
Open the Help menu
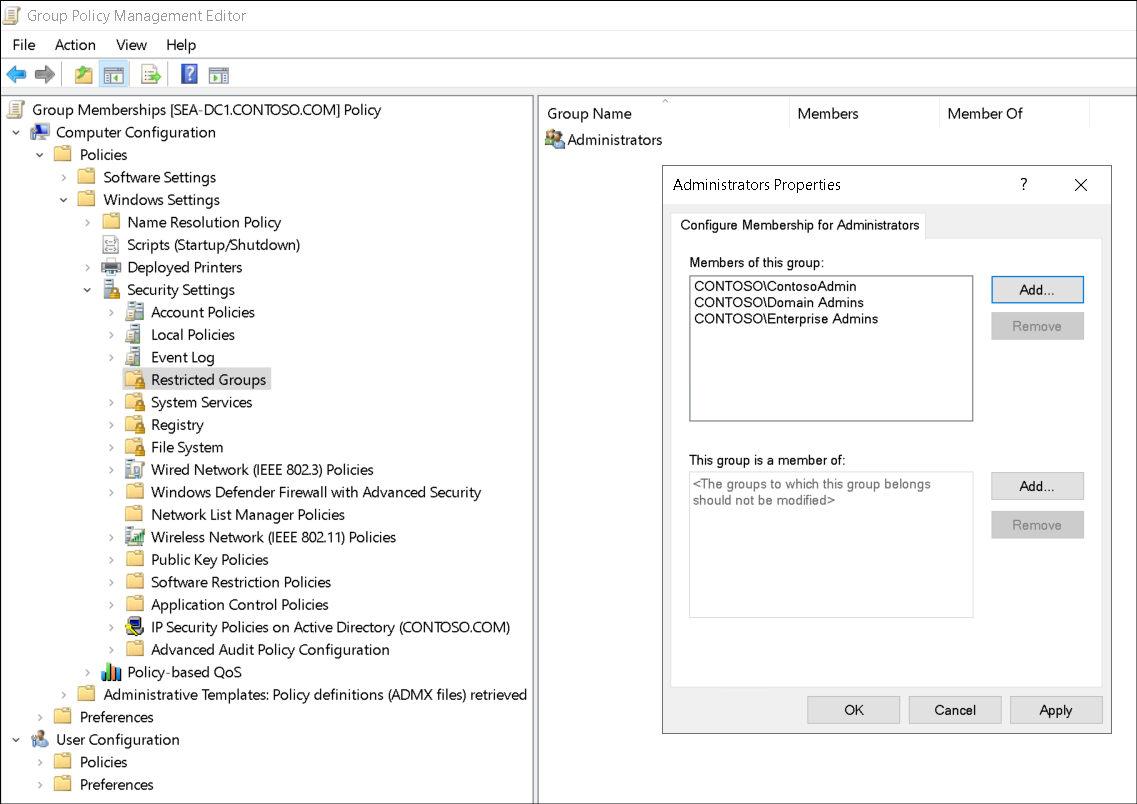(181, 45)
